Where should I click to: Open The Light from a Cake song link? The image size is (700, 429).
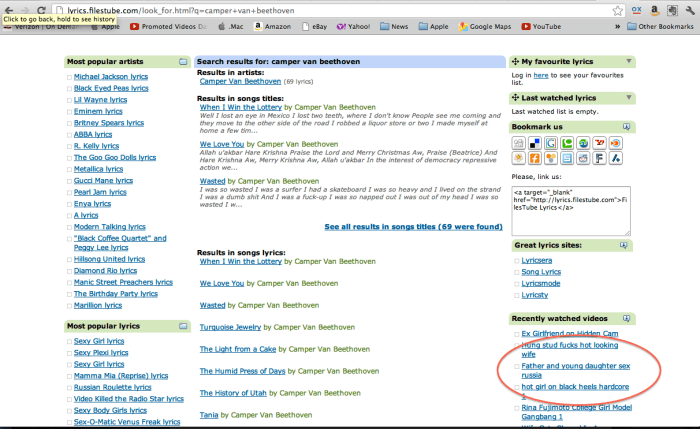point(238,349)
